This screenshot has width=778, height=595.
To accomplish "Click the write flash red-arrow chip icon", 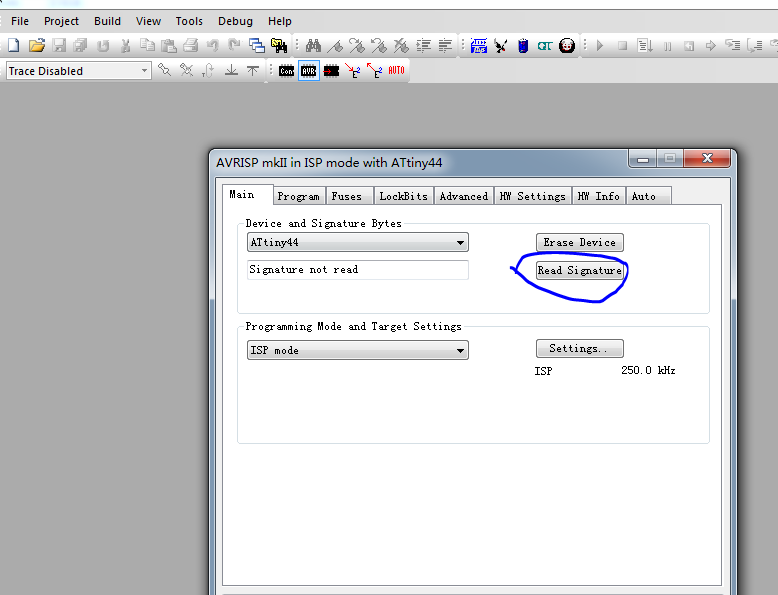I will [331, 71].
